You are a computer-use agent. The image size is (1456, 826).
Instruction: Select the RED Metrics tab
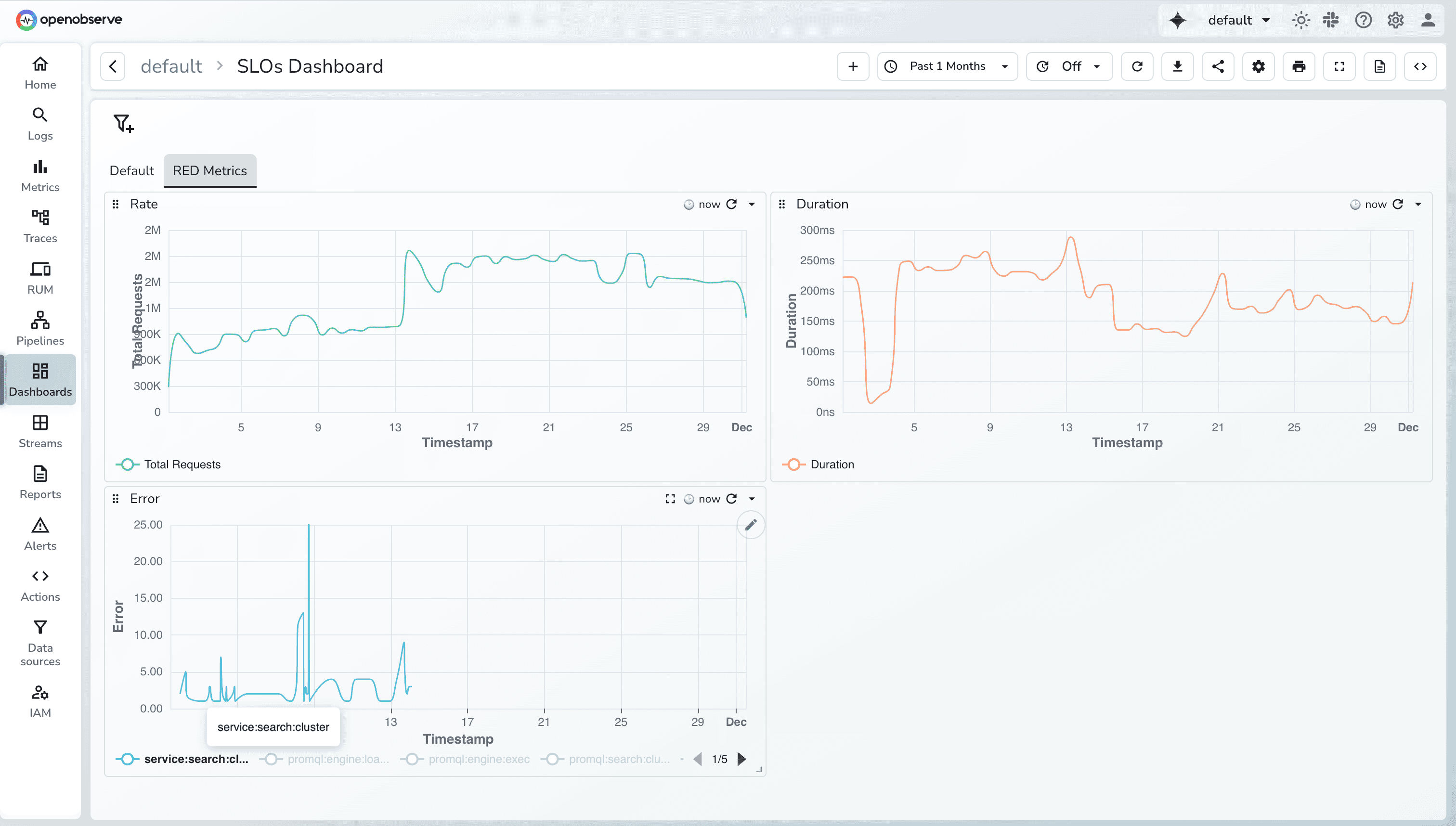tap(209, 170)
